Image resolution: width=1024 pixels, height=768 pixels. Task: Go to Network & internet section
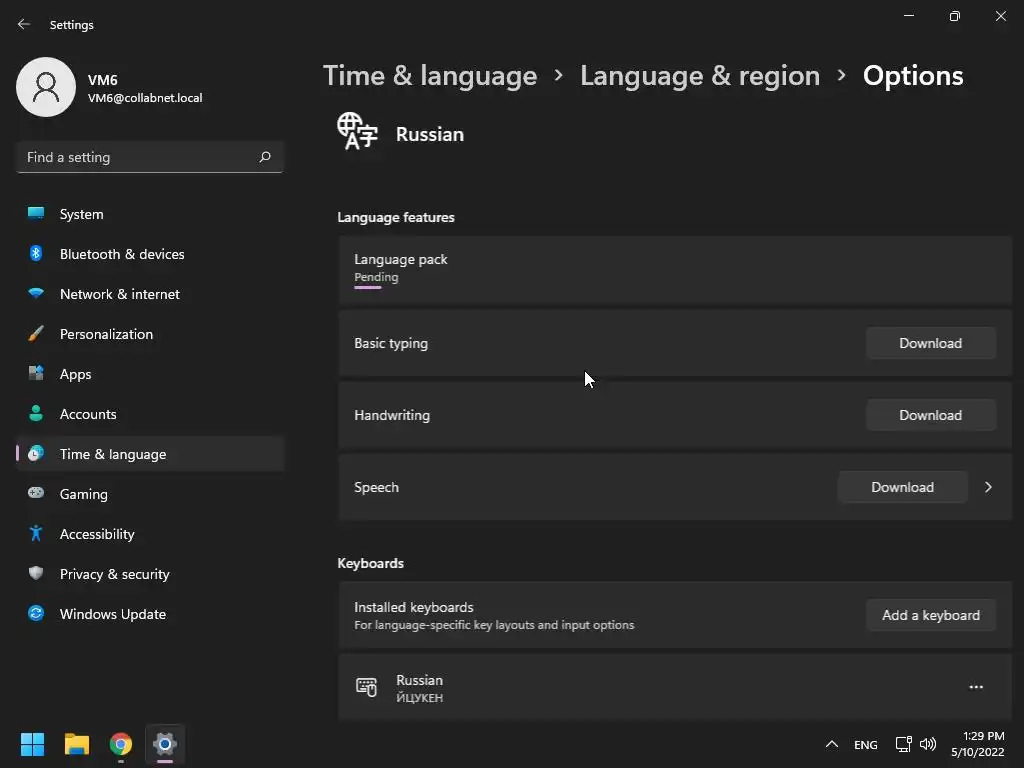(x=120, y=294)
